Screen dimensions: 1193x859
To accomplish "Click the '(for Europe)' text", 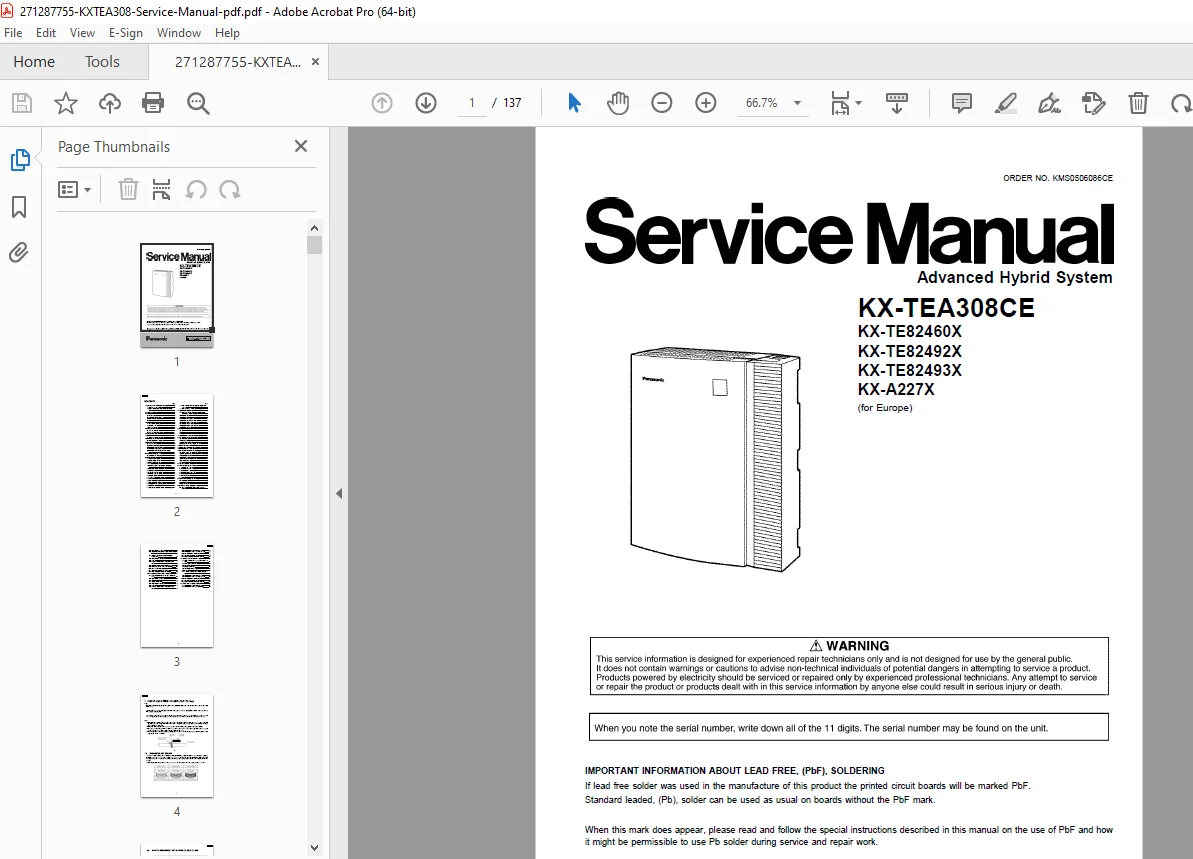I will tap(885, 408).
